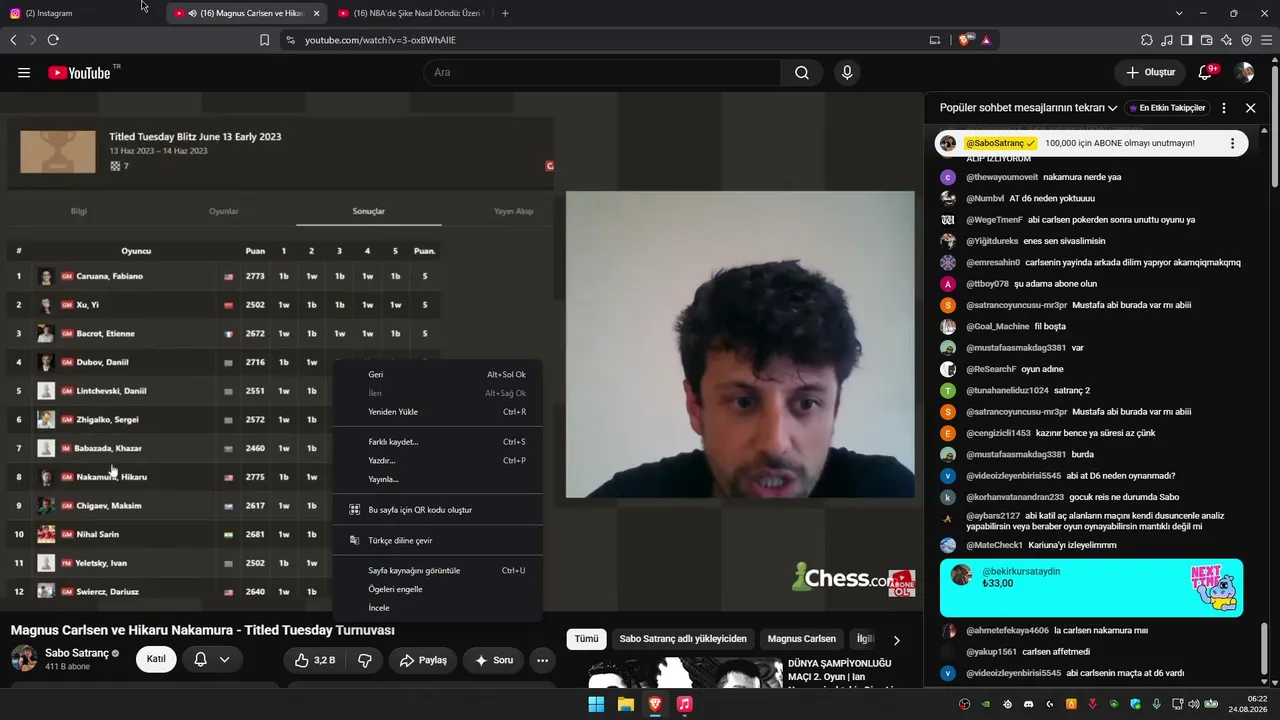Close the chat replay panel
1280x720 pixels.
point(1250,108)
